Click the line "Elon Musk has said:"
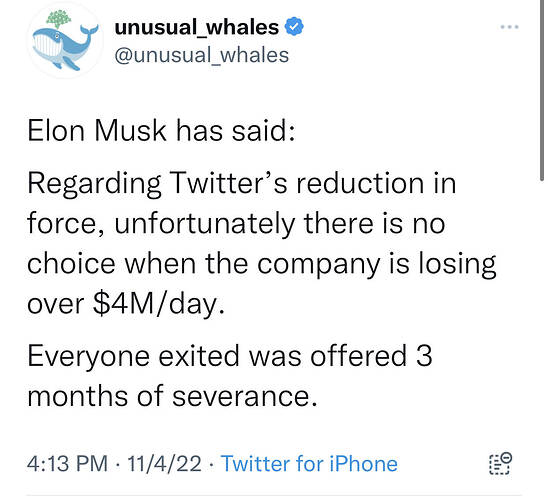This screenshot has height=499, width=548. click(x=161, y=131)
